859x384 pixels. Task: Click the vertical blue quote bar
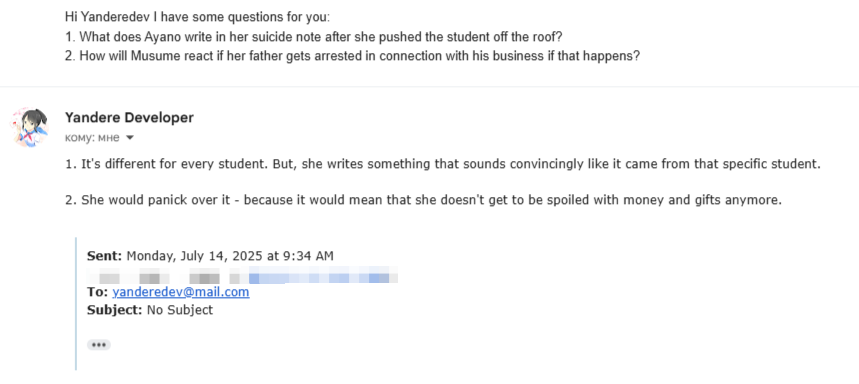76,303
